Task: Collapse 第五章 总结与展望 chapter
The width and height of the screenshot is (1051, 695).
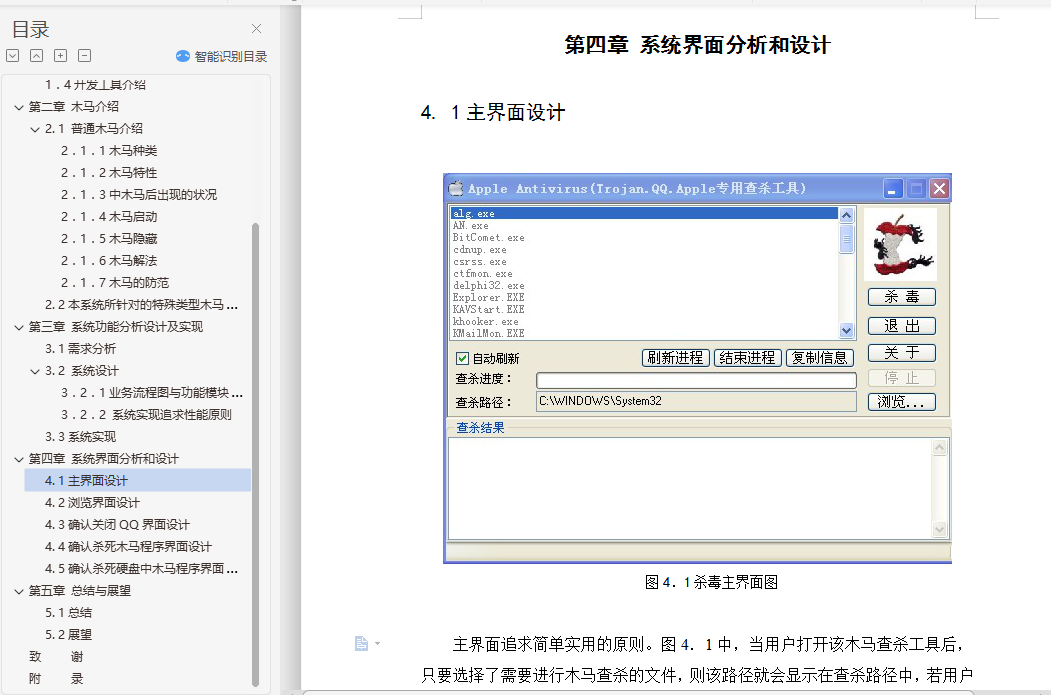Action: 19,592
